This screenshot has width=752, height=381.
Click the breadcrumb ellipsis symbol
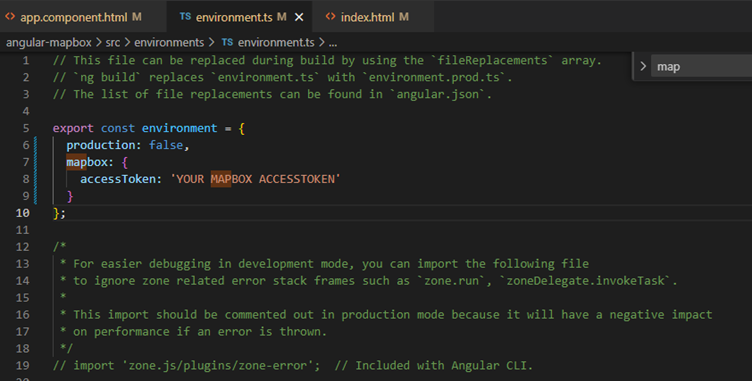(333, 43)
